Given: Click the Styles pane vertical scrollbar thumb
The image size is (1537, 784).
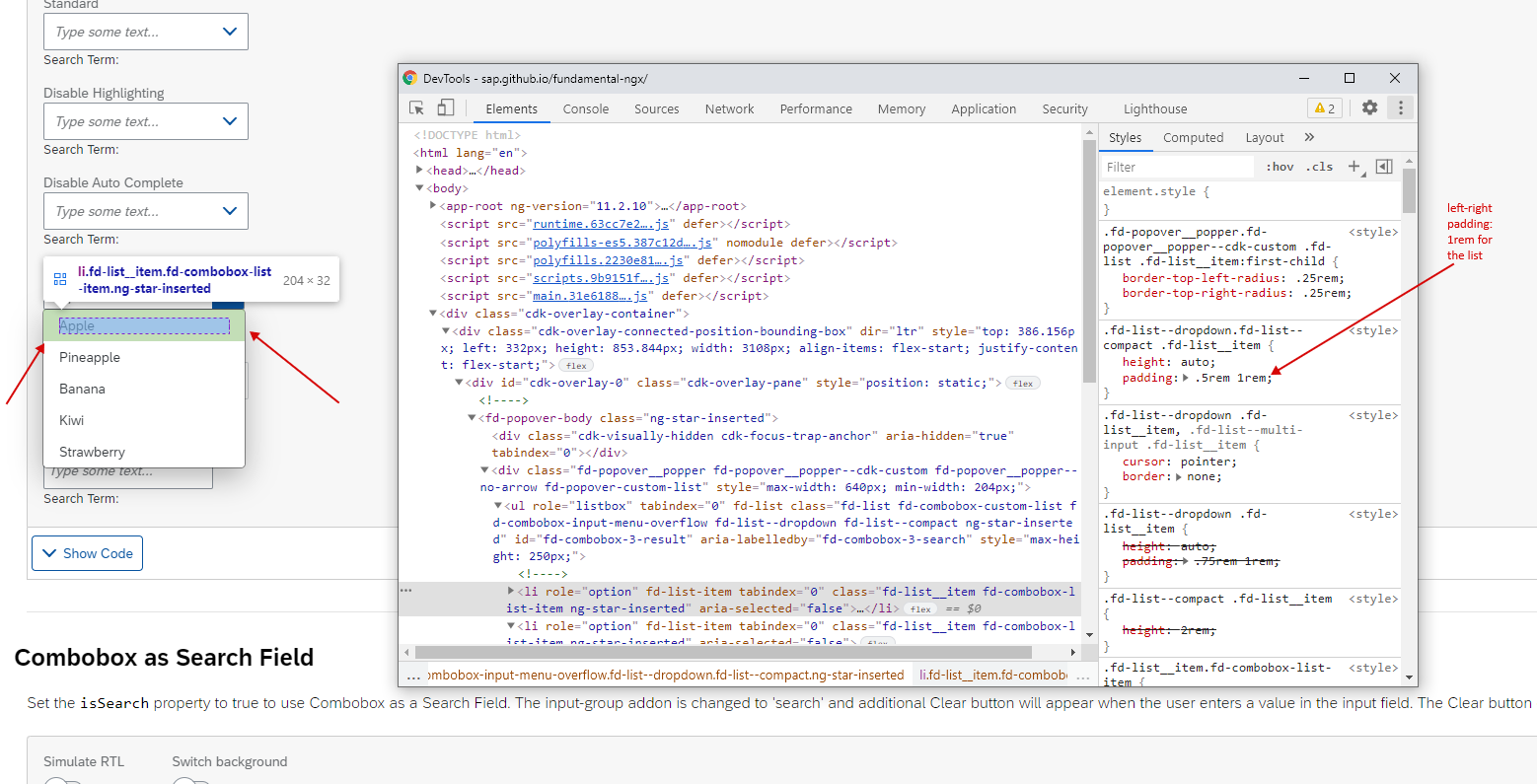Looking at the screenshot, I should 1409,190.
